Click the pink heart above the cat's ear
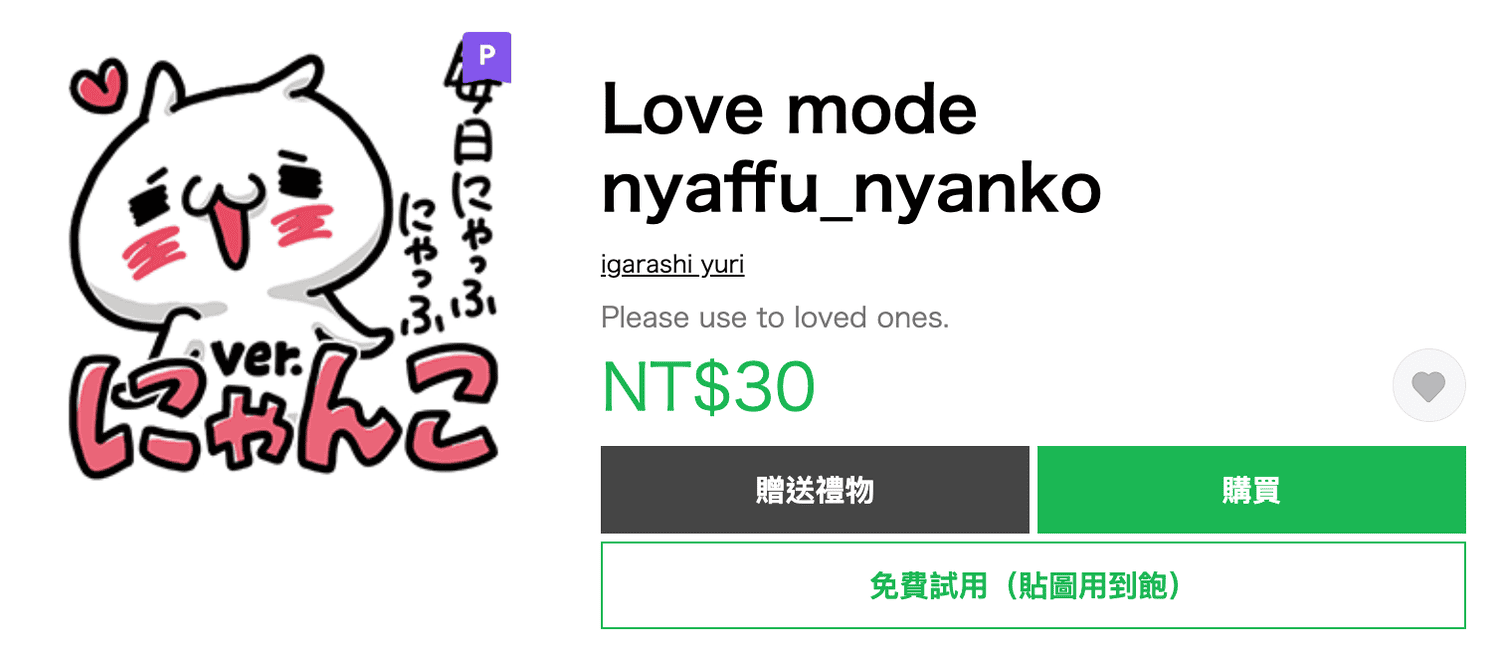The image size is (1500, 655). 101,85
